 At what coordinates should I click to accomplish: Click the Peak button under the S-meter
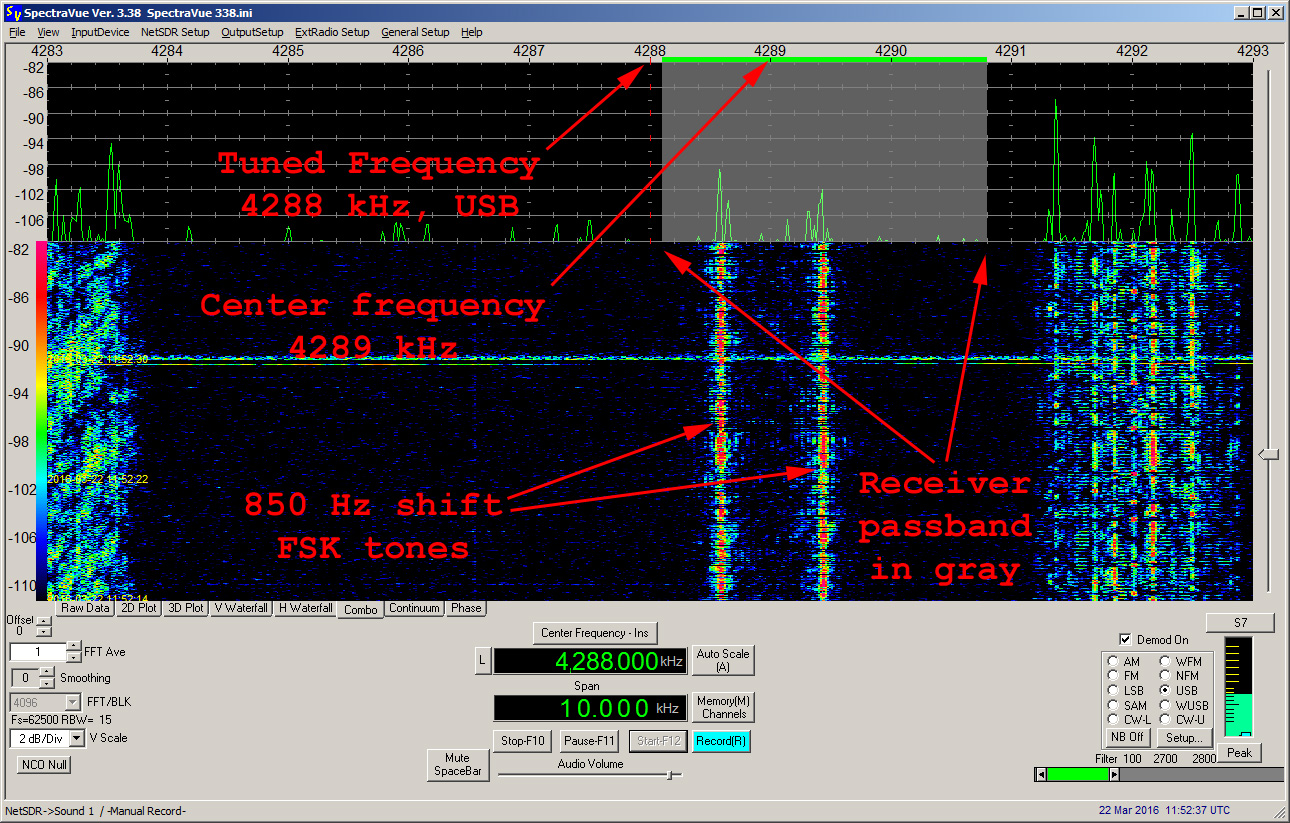point(1239,753)
